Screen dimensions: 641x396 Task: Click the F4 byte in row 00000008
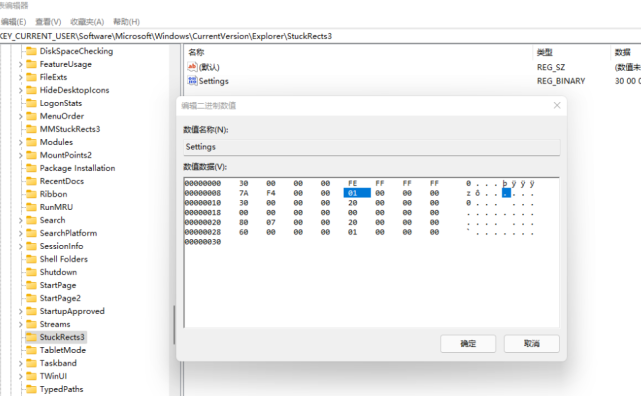[x=271, y=193]
